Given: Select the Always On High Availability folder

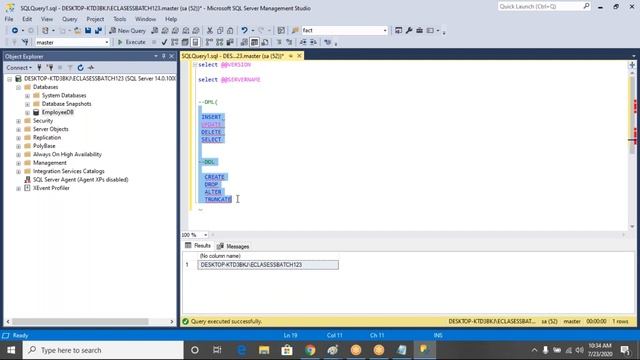Looking at the screenshot, I should (67, 154).
